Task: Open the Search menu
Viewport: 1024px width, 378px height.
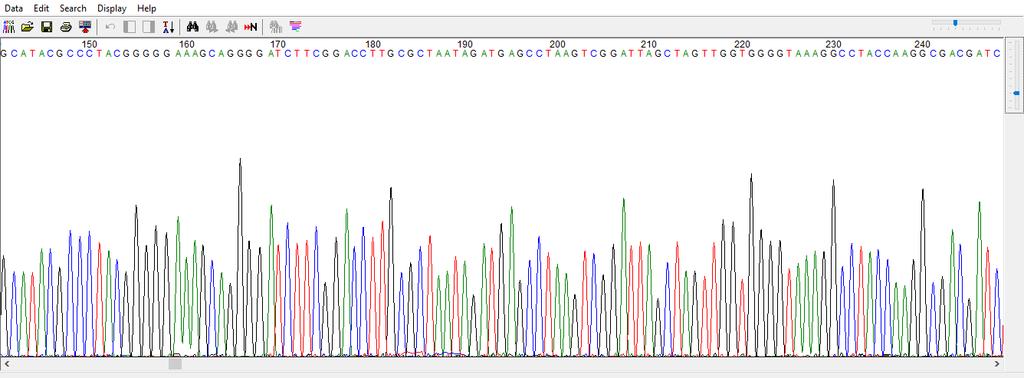Action: (72, 8)
